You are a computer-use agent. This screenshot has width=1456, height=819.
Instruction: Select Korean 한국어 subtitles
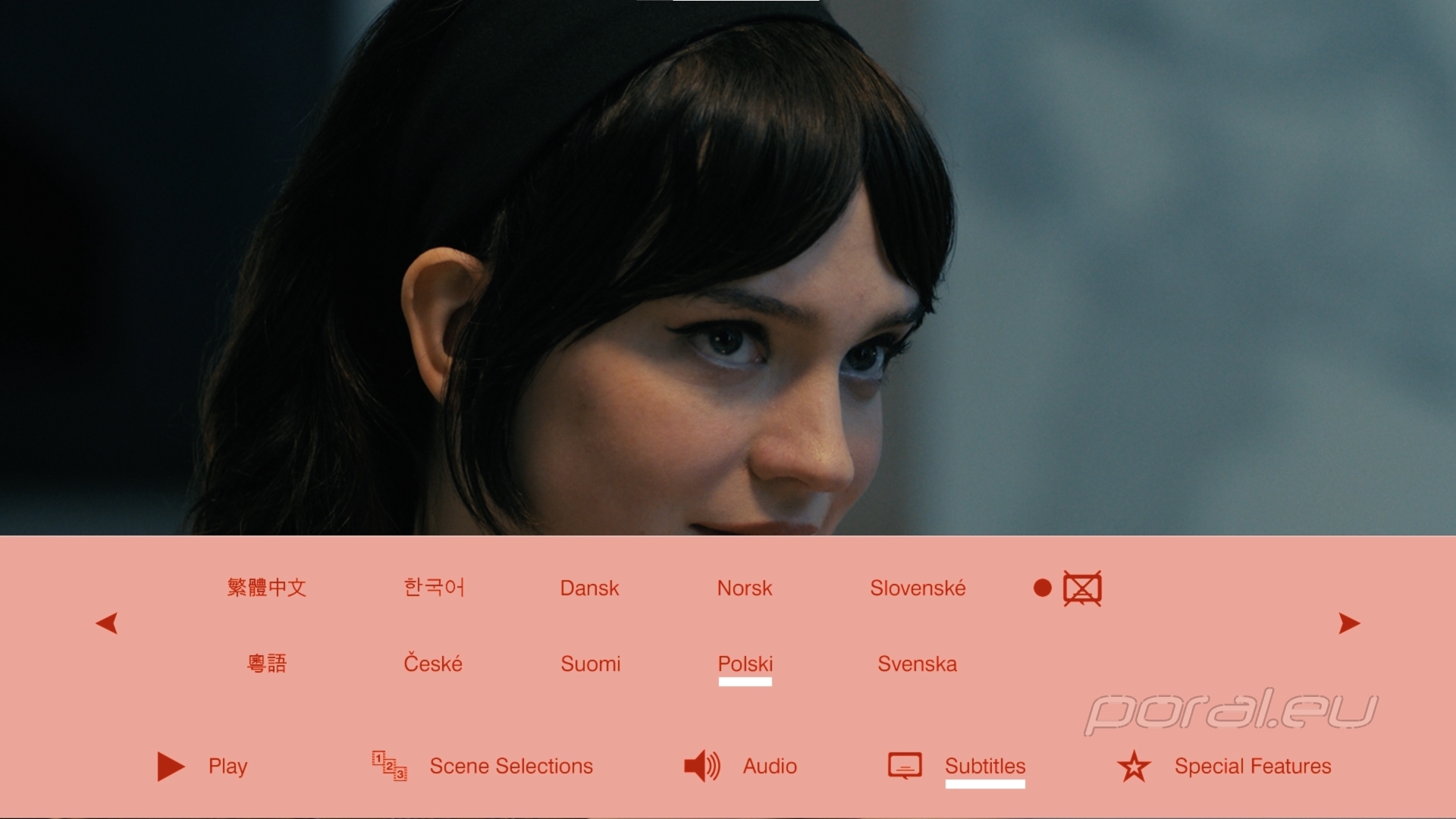(x=434, y=588)
